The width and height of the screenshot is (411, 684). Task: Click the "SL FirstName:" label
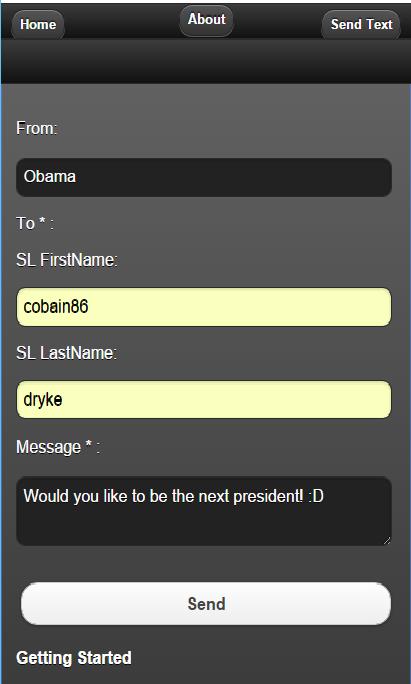(67, 260)
